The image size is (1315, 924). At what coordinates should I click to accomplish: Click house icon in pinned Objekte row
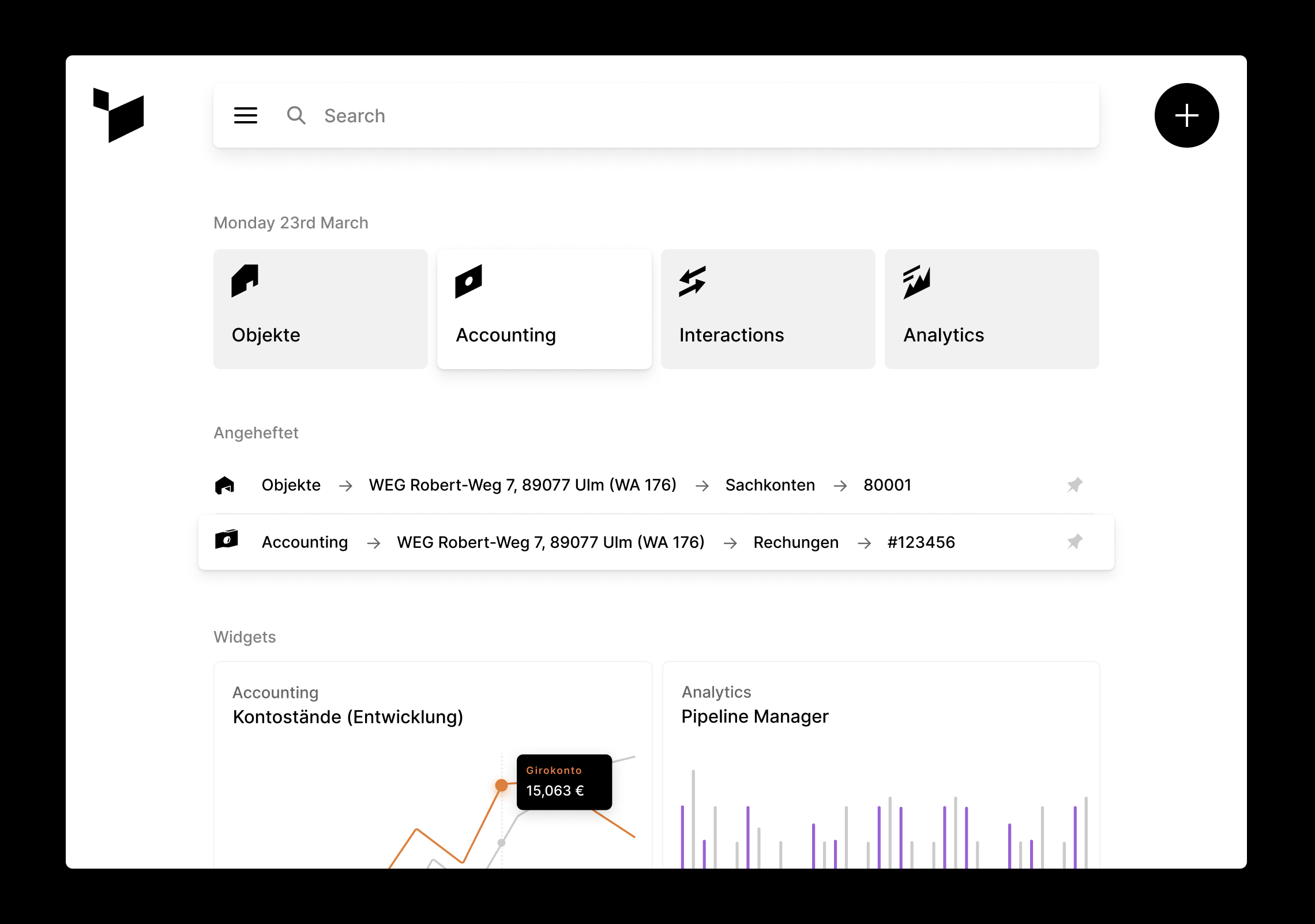224,485
